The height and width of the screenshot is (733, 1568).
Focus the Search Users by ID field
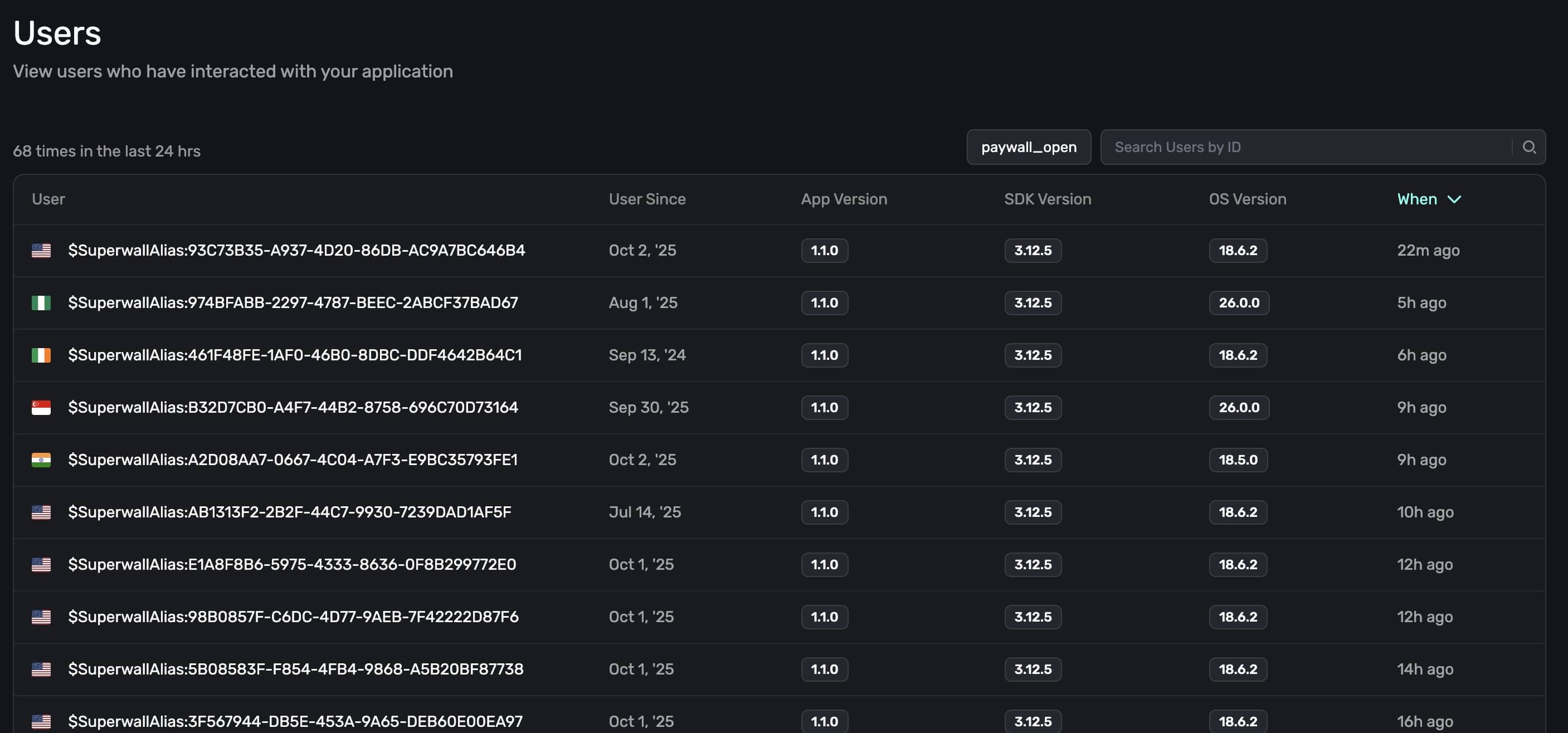(1303, 147)
